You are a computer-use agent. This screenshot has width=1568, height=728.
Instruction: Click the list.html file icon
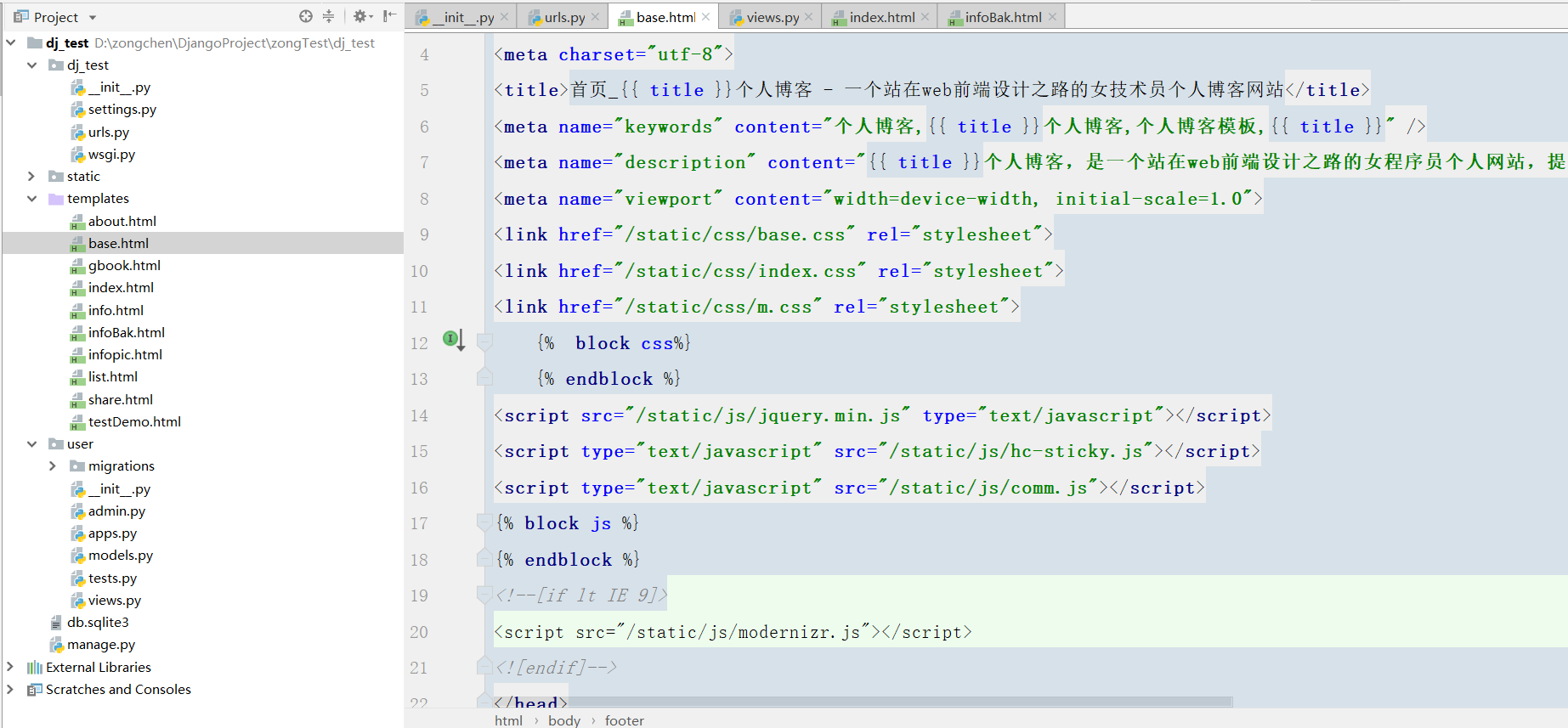coord(78,377)
